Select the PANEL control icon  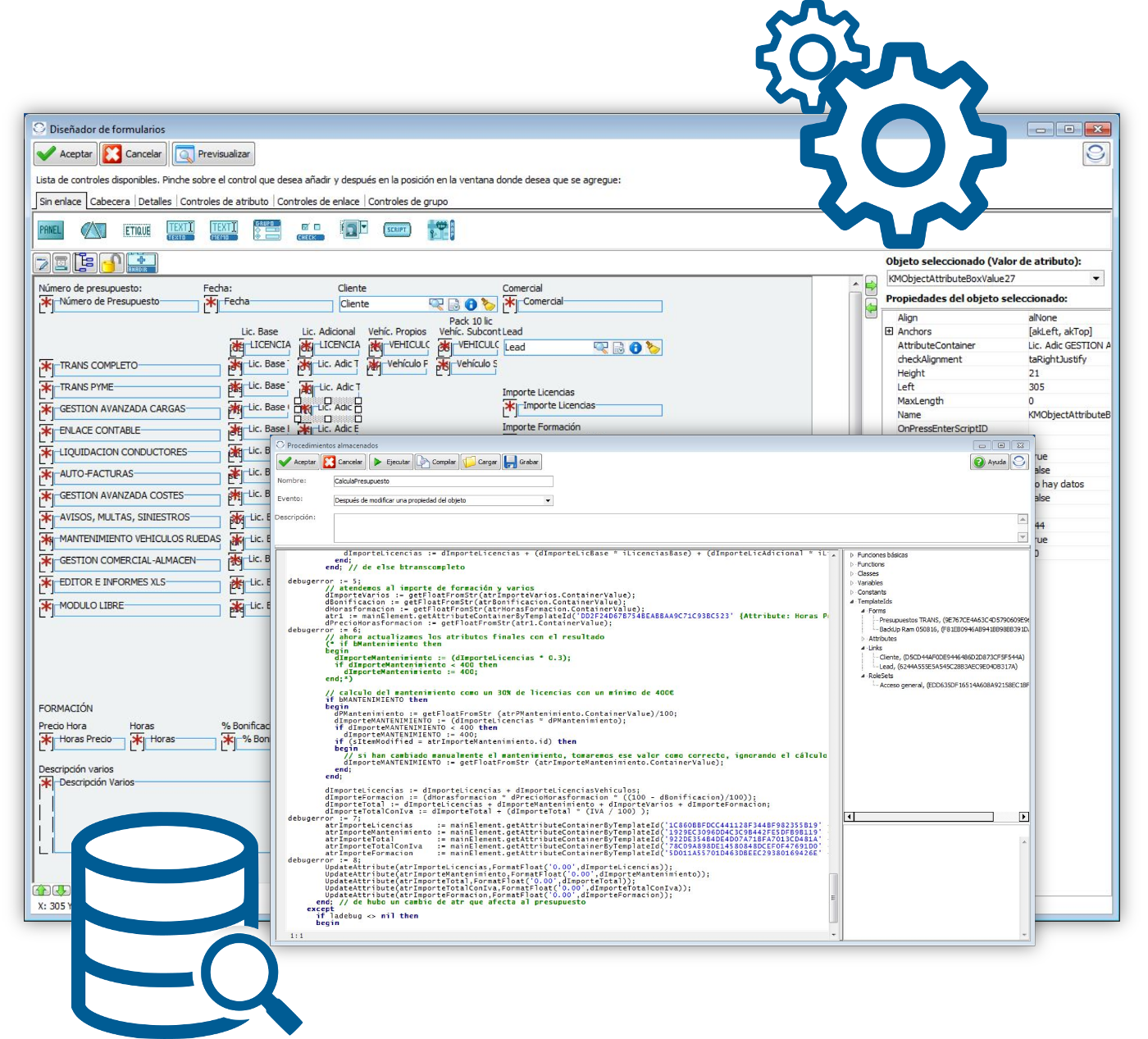click(x=50, y=230)
